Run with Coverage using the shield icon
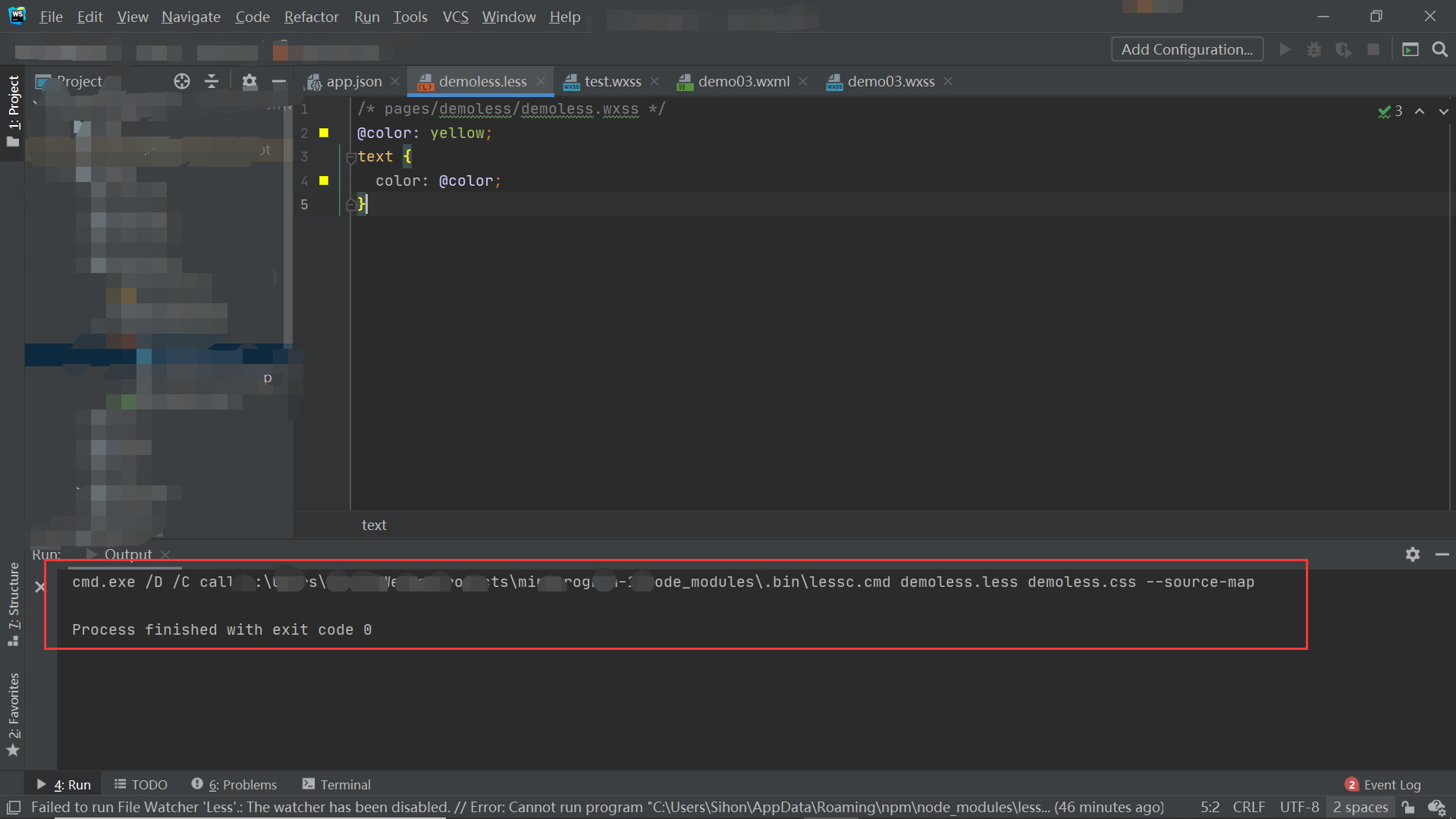 [x=1344, y=49]
